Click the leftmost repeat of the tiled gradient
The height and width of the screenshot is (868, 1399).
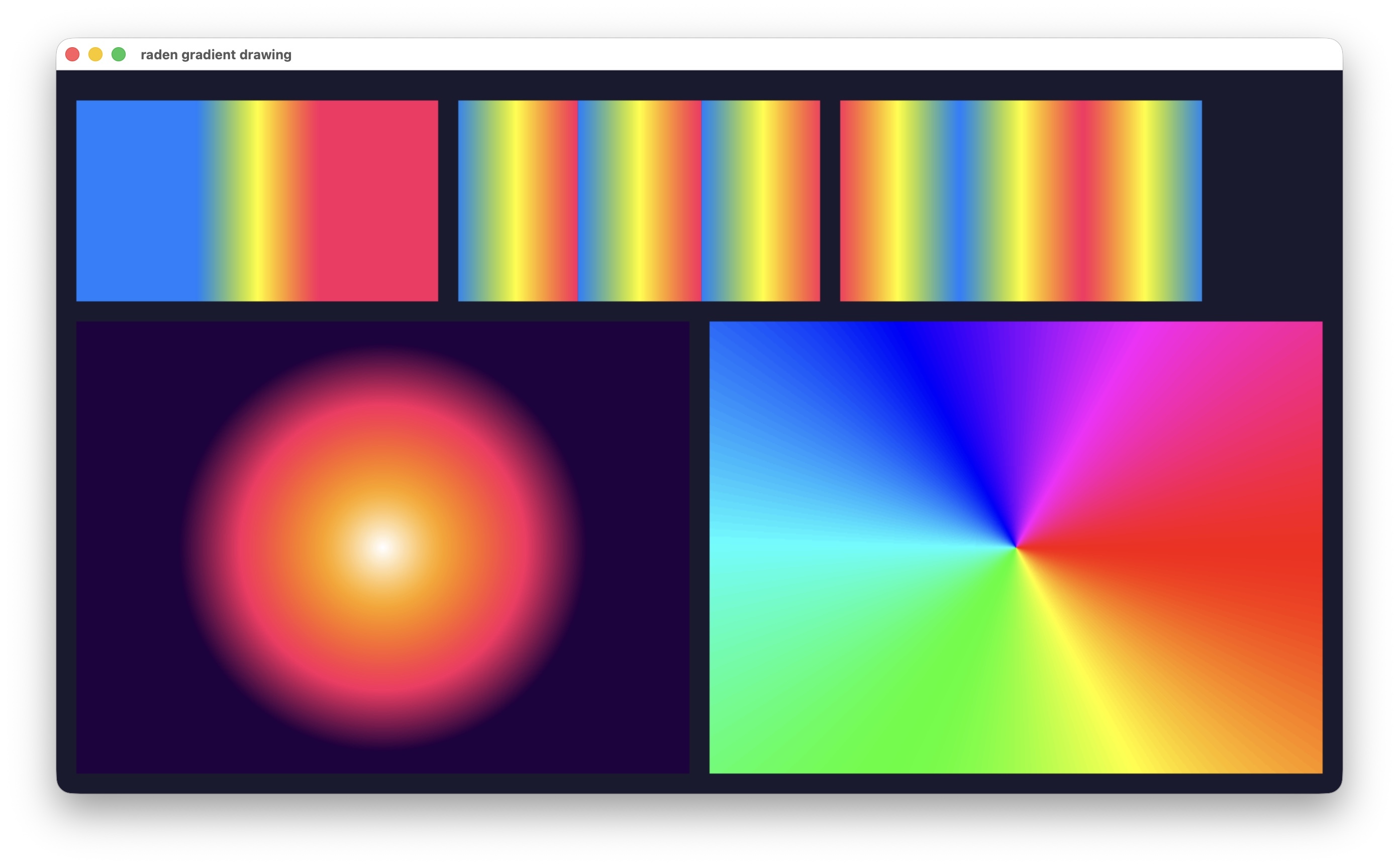pos(518,201)
